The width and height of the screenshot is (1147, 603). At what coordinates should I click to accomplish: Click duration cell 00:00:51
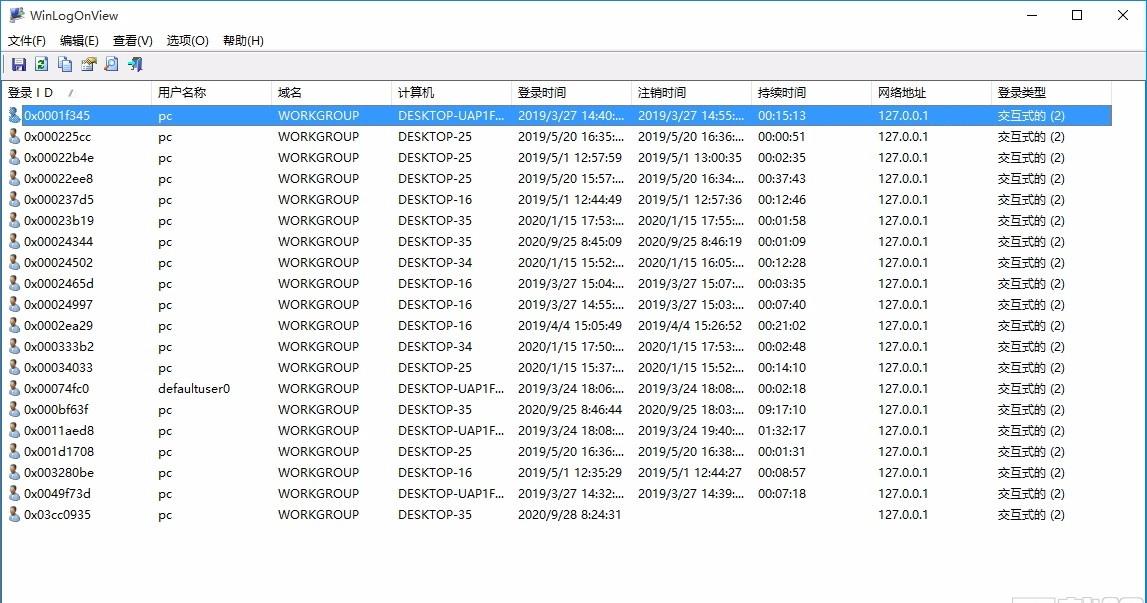coord(782,137)
